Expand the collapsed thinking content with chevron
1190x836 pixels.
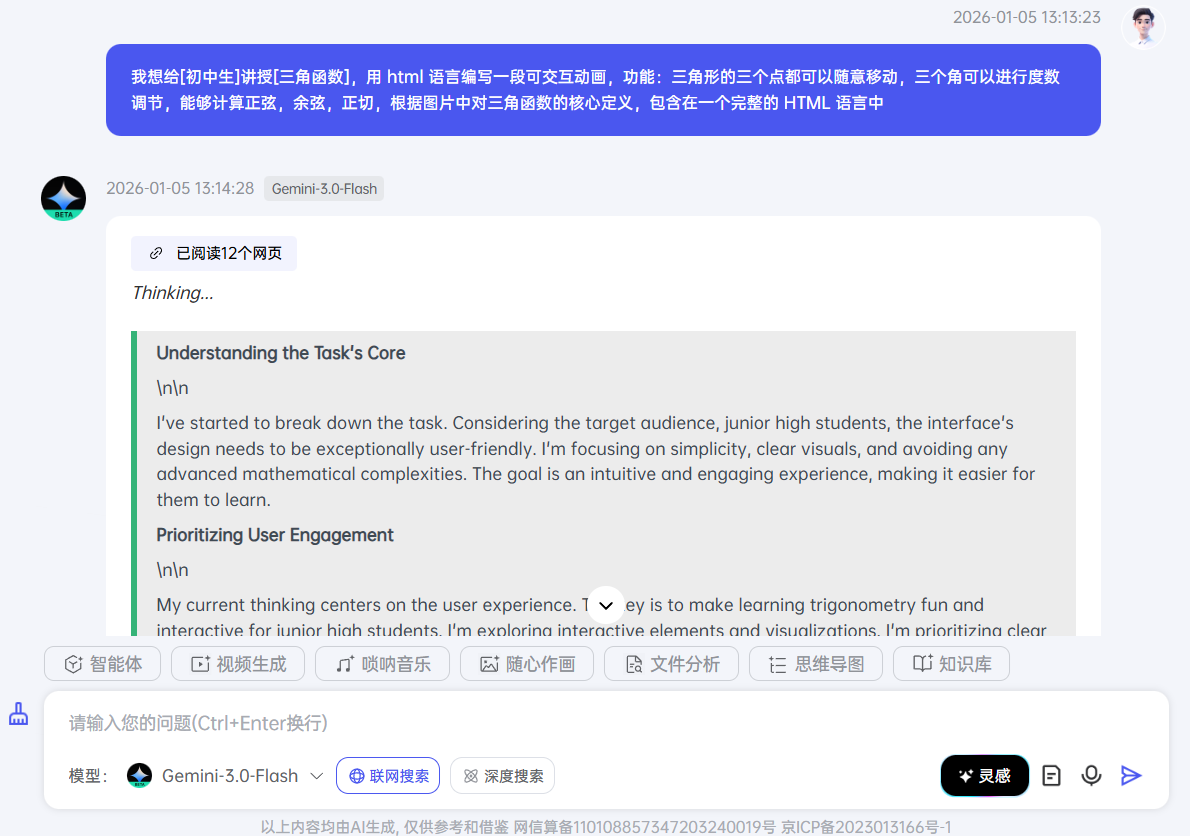point(605,605)
